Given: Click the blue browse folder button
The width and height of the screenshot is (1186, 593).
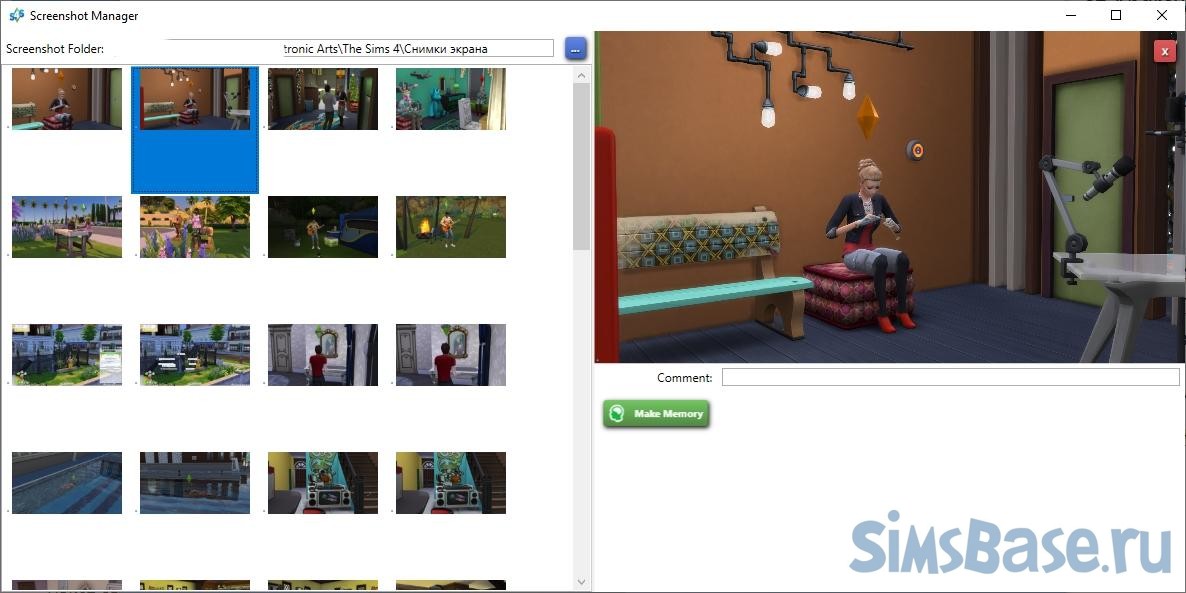Looking at the screenshot, I should 575,48.
